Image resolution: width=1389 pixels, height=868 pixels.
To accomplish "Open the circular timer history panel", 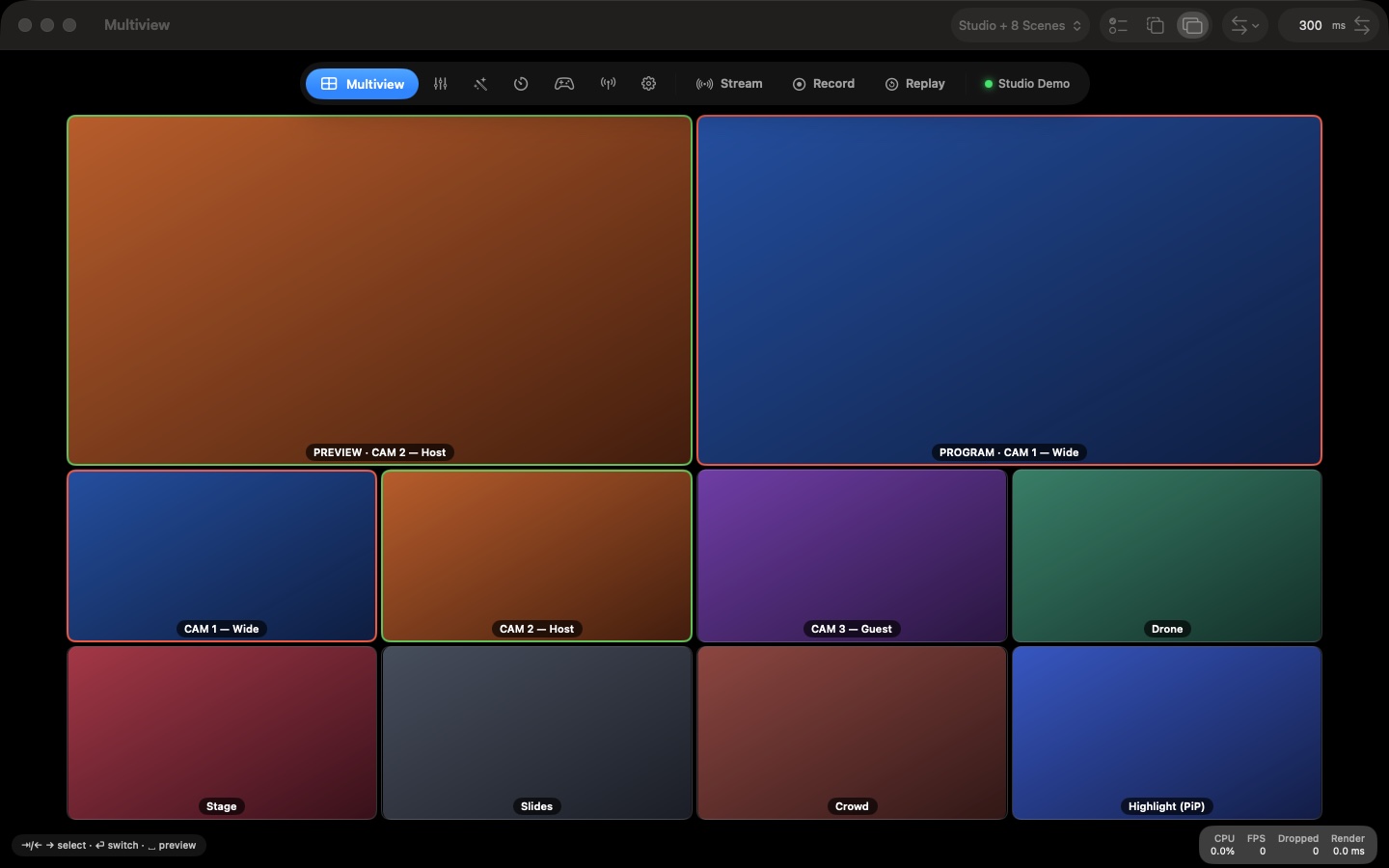I will [x=521, y=84].
